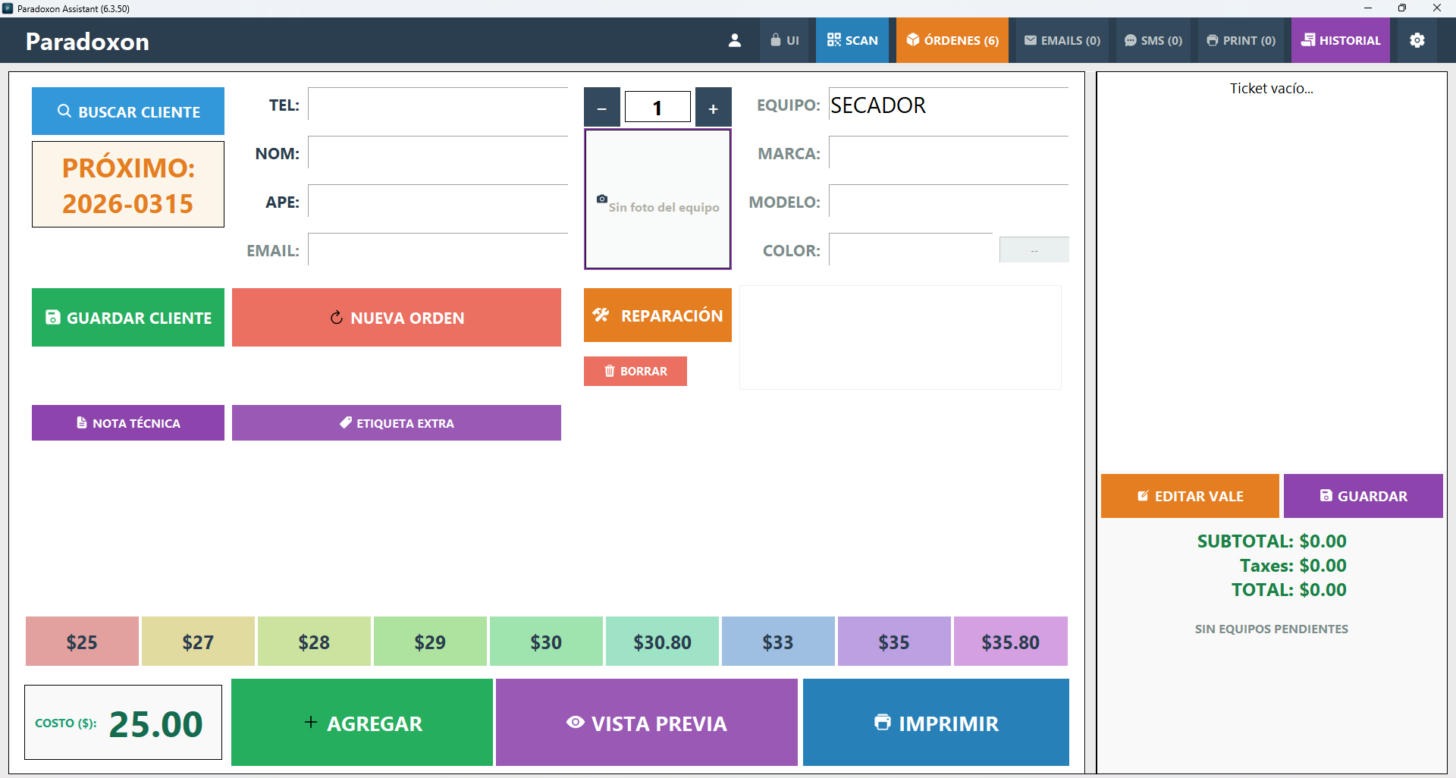Open the PRINT (0) tab

[1241, 41]
